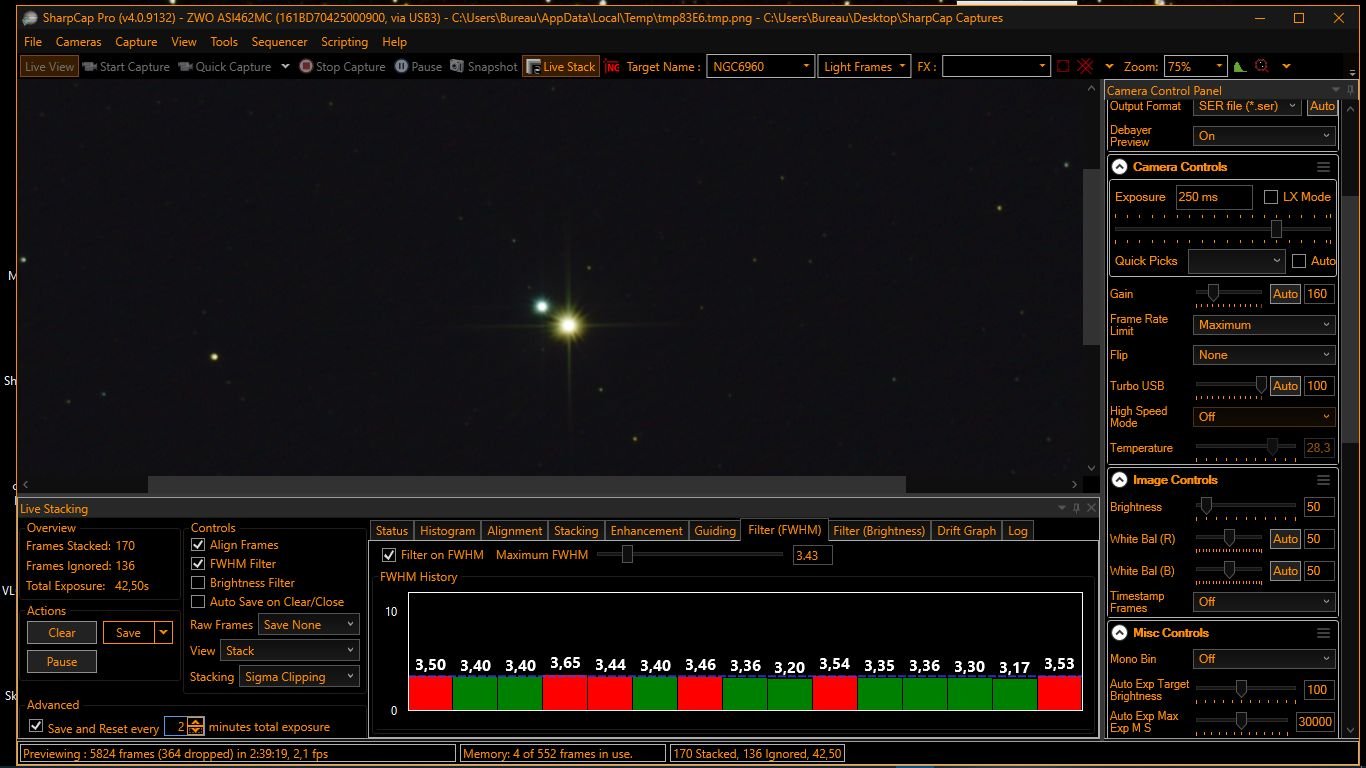
Task: Click the Start Capture camera icon
Action: click(x=89, y=67)
